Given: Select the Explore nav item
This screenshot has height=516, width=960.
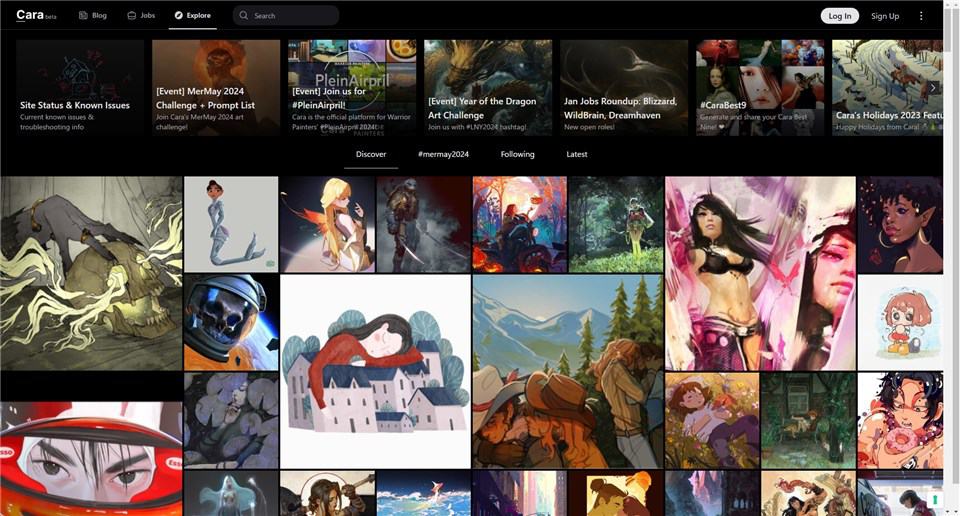Looking at the screenshot, I should click(x=192, y=15).
